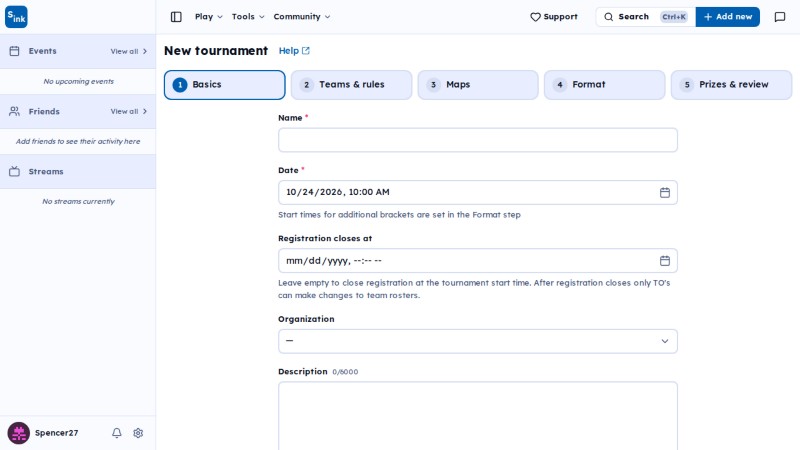This screenshot has height=450, width=800.
Task: Open the Date calendar picker icon
Action: (x=665, y=192)
